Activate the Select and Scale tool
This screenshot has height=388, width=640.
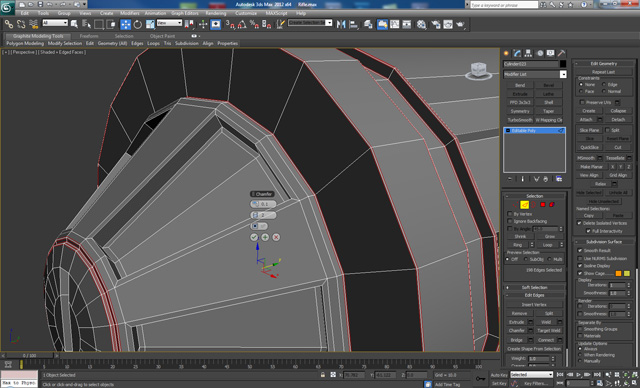click(150, 24)
